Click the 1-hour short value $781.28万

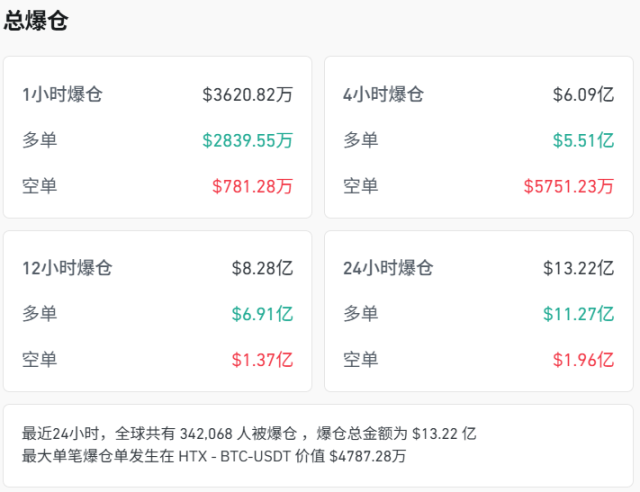(x=253, y=185)
